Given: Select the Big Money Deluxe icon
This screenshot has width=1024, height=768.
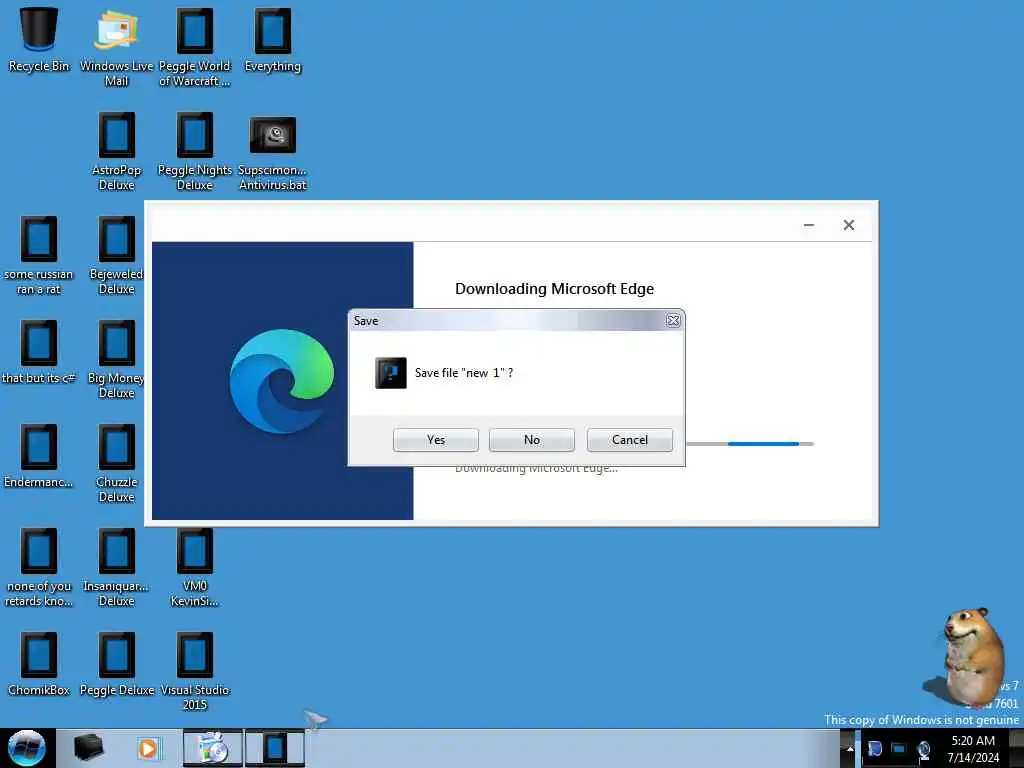Looking at the screenshot, I should pos(117,360).
